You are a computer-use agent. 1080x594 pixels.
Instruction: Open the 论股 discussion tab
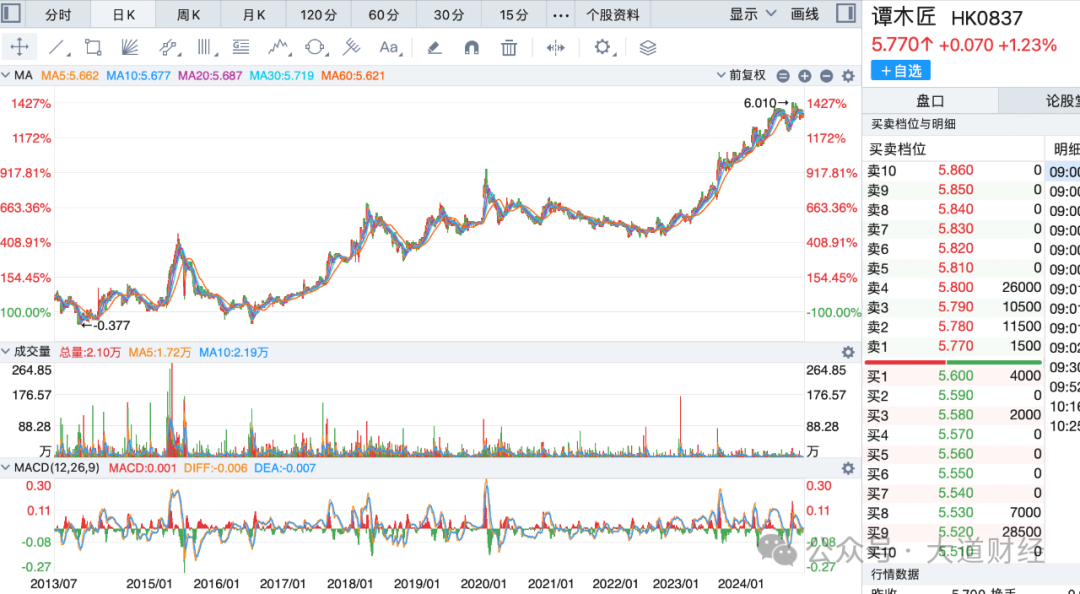[1039, 101]
